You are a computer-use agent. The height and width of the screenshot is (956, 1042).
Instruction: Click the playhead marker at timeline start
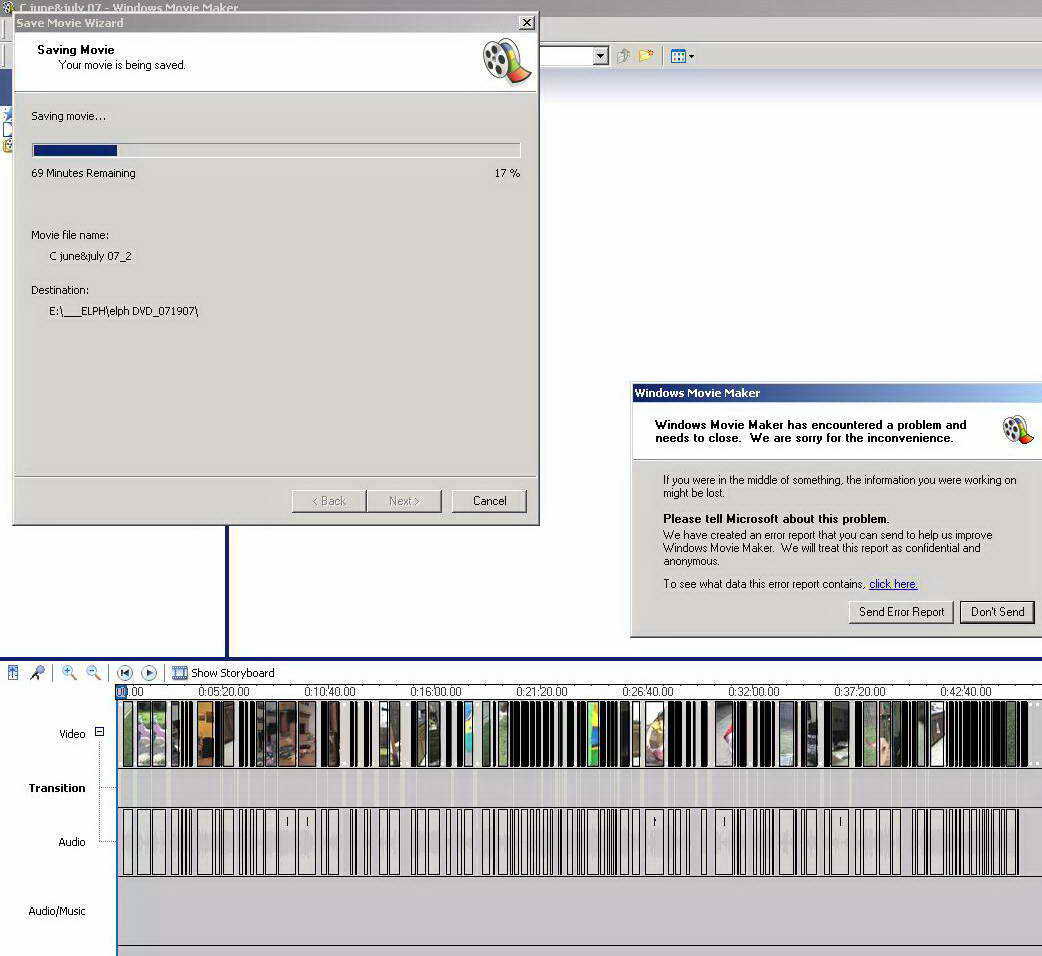click(x=121, y=692)
